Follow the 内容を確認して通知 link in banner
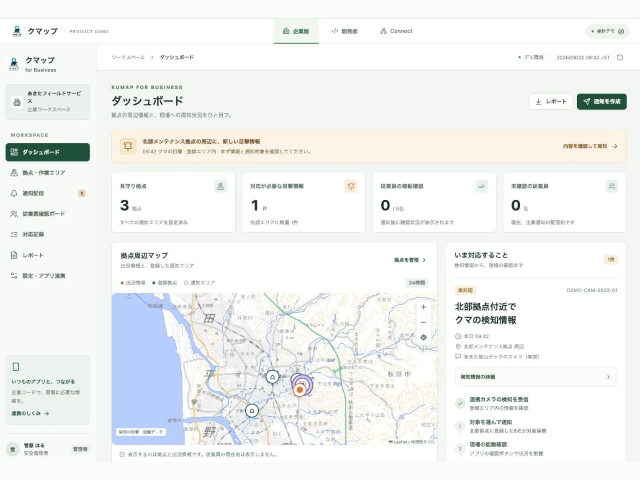Screen dimensions: 640x480 pos(590,146)
